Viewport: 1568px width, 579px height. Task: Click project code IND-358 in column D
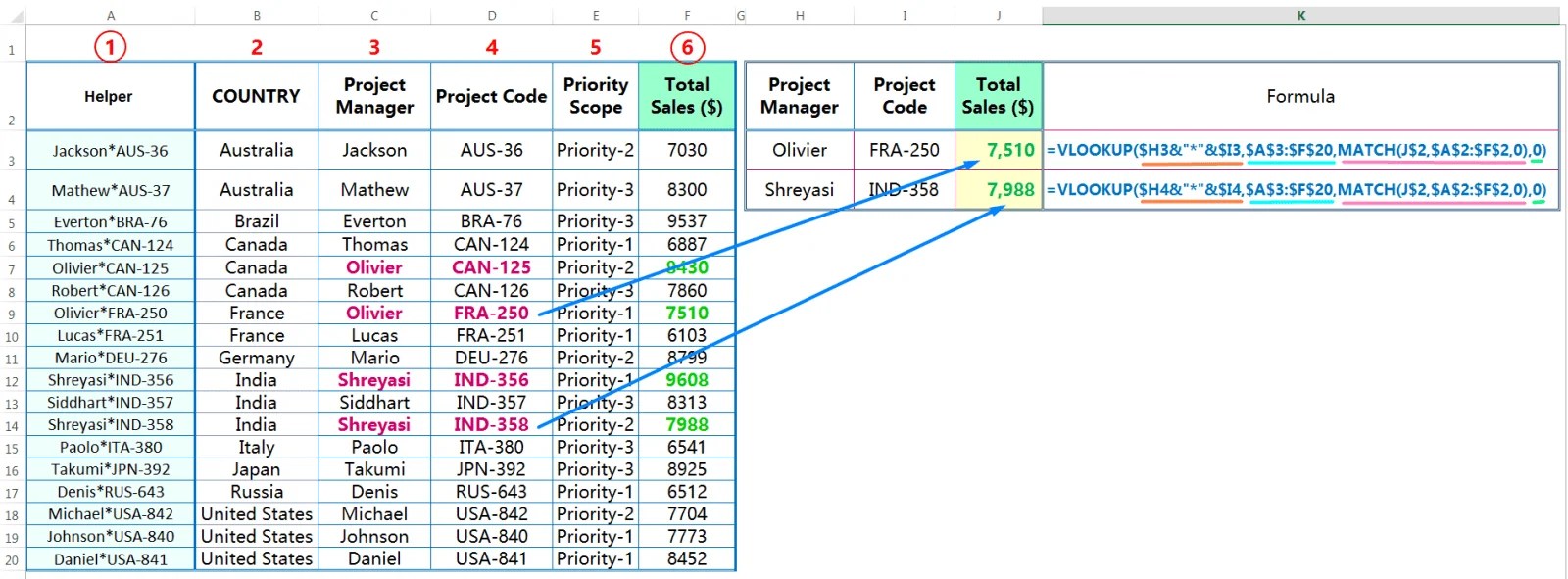coord(492,425)
